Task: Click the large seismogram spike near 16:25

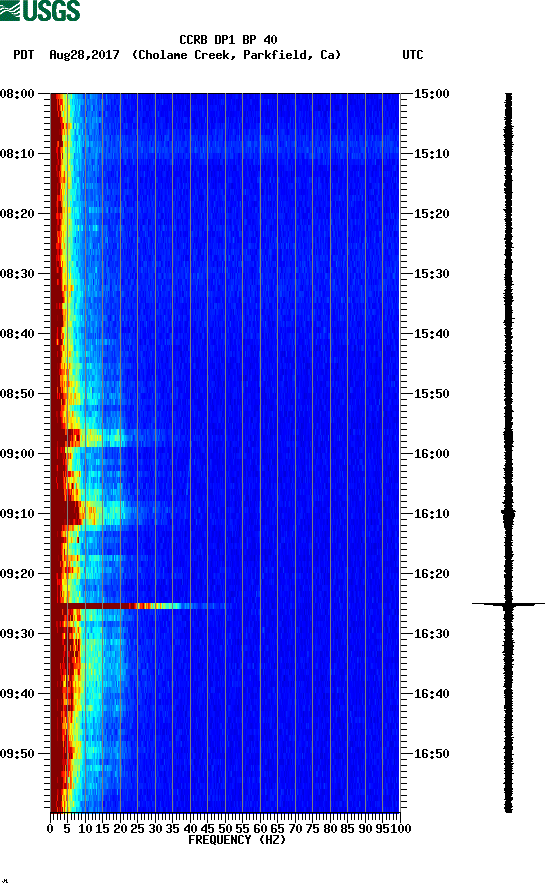Action: pos(508,604)
